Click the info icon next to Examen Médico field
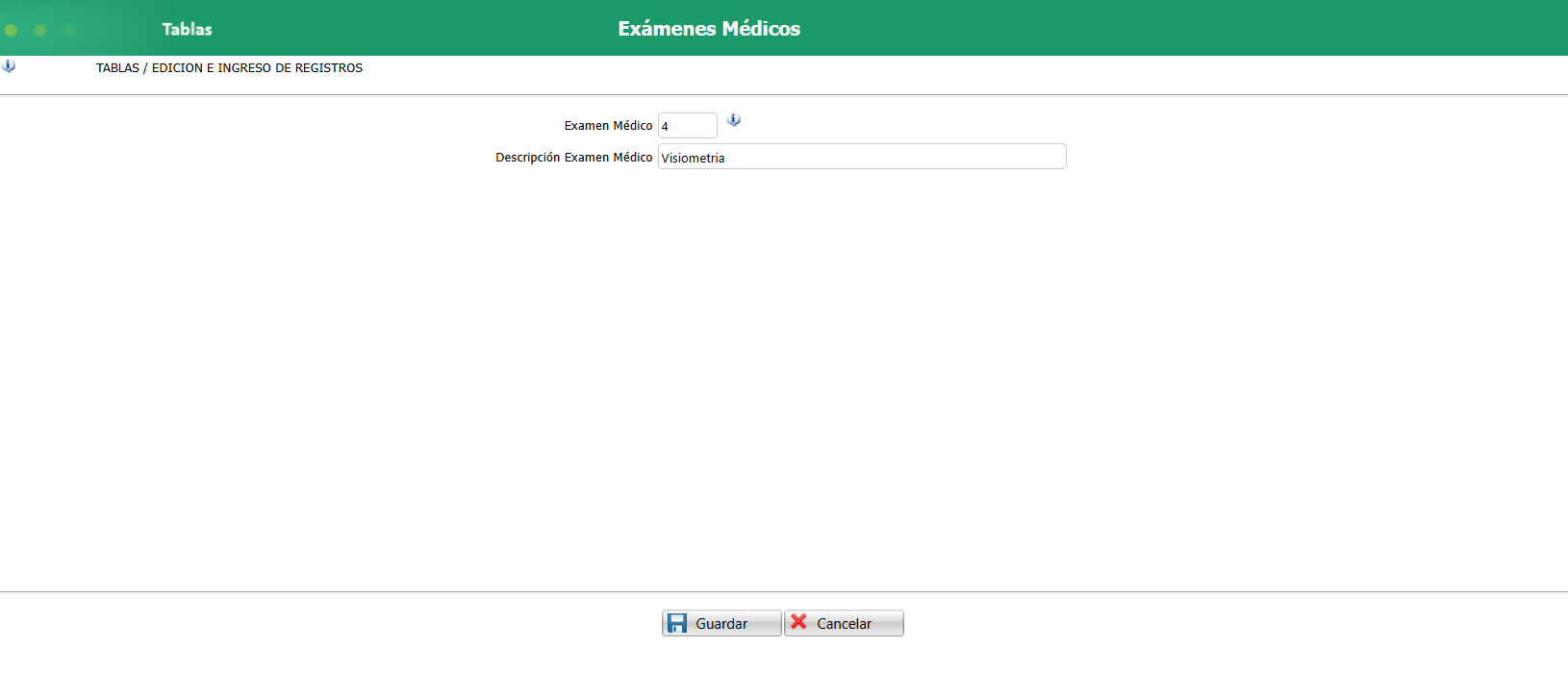 pos(734,120)
